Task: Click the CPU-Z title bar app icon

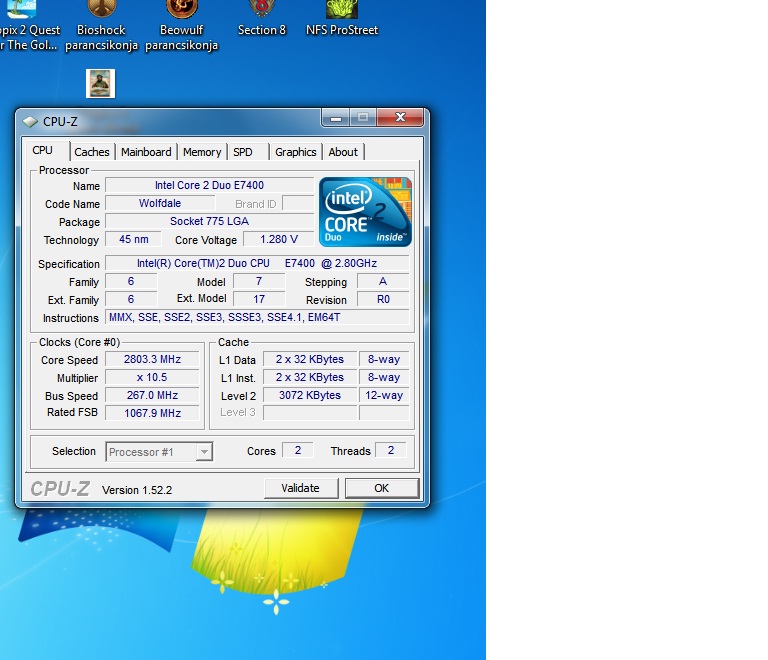Action: pyautogui.click(x=30, y=121)
